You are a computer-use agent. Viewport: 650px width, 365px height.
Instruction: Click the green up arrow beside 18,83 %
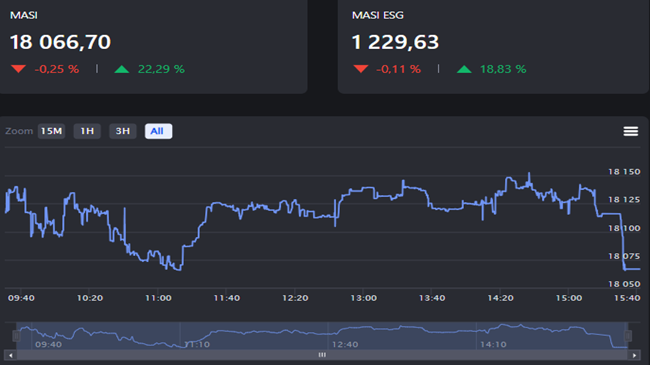(464, 69)
